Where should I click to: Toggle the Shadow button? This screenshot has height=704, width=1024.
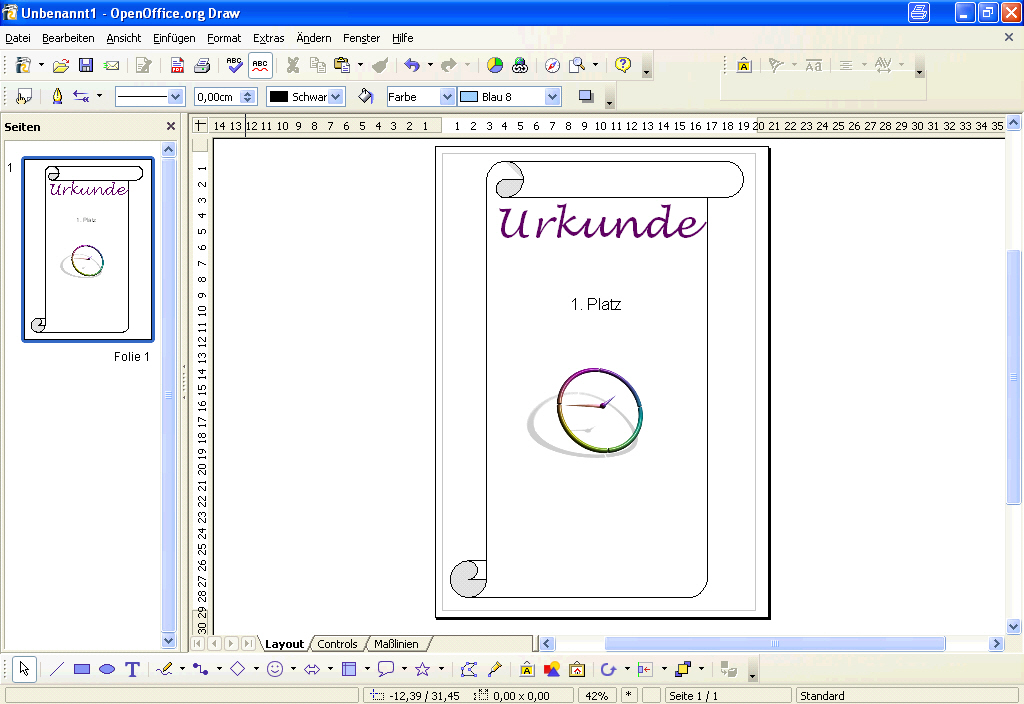pos(586,97)
